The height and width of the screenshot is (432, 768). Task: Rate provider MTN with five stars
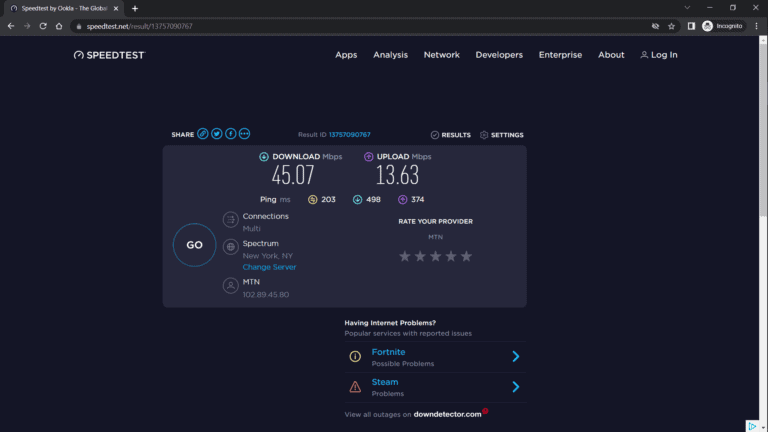pyautogui.click(x=466, y=256)
